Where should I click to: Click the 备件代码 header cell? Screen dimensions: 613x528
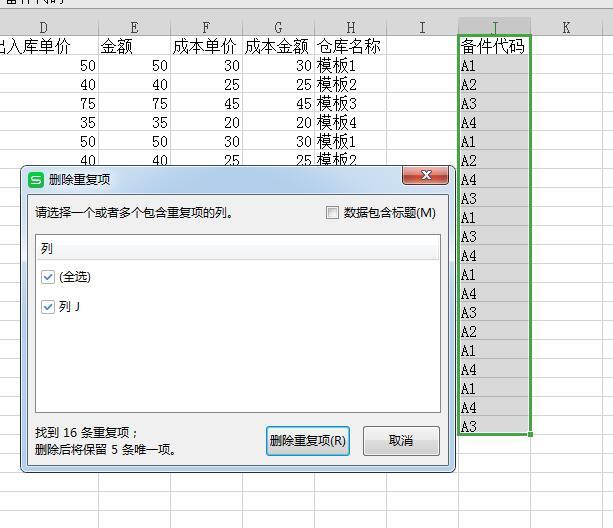494,46
